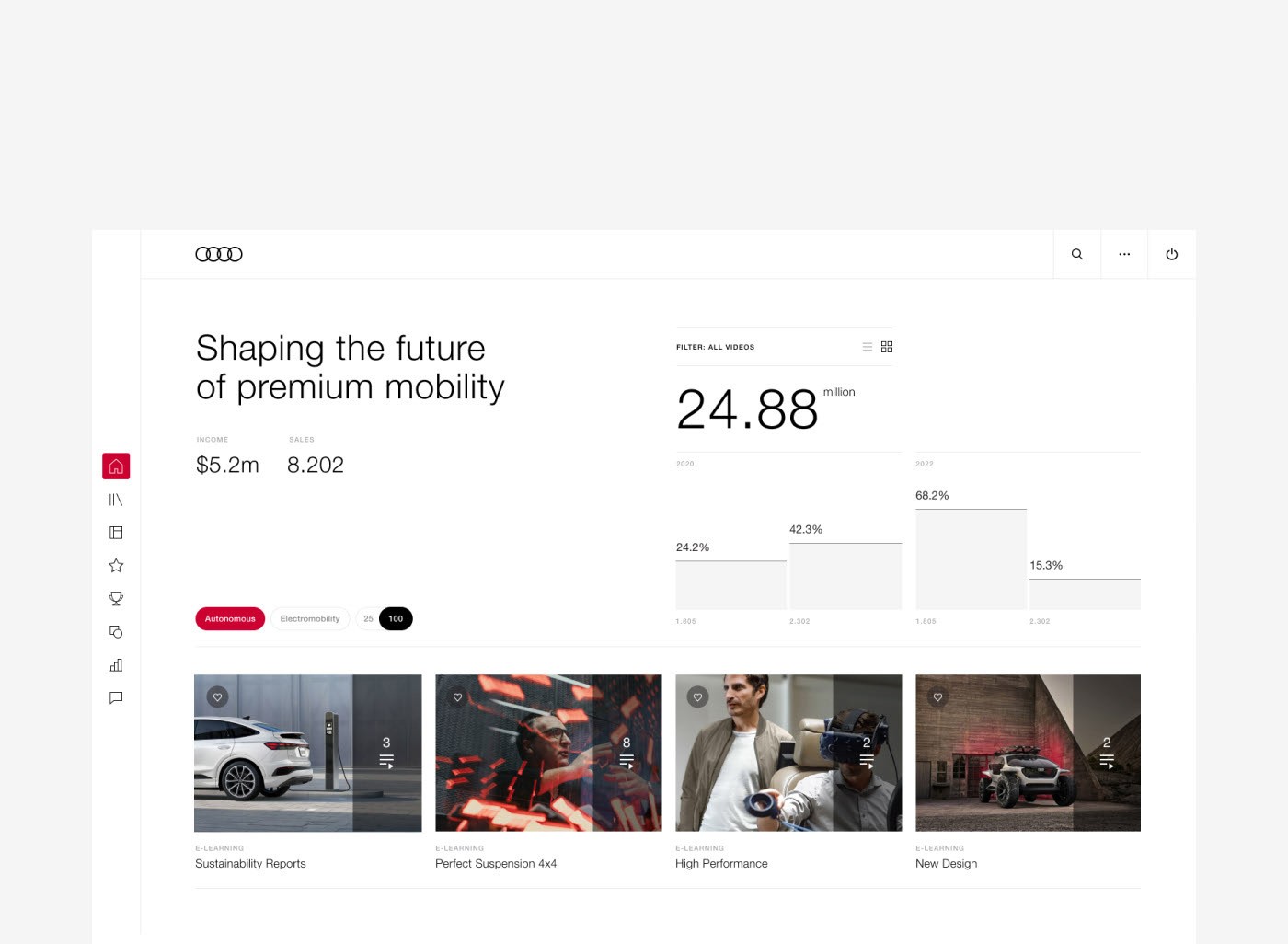Toggle favorite heart on Perfect Suspension 4x4
Image resolution: width=1288 pixels, height=944 pixels.
pyautogui.click(x=458, y=697)
